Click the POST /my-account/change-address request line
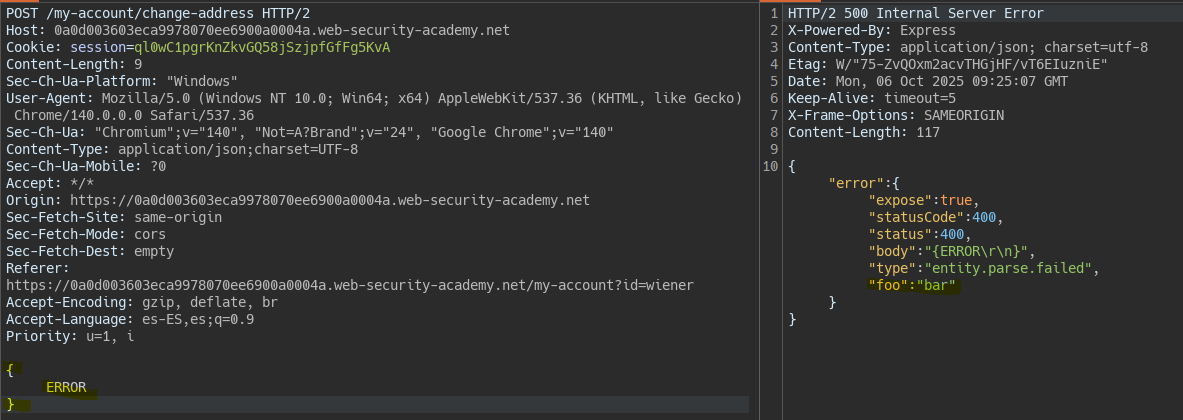This screenshot has width=1183, height=420. point(141,13)
